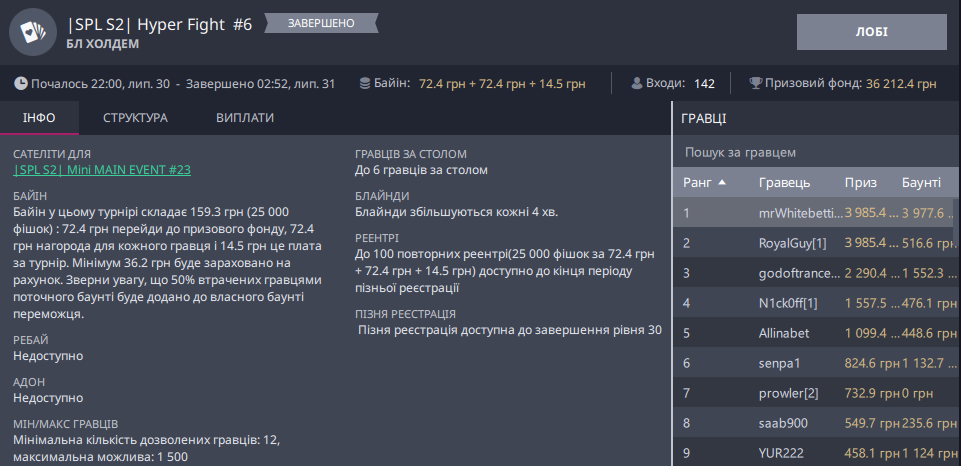Click the clock icon beside start time
Image resolution: width=961 pixels, height=466 pixels.
(x=21, y=84)
